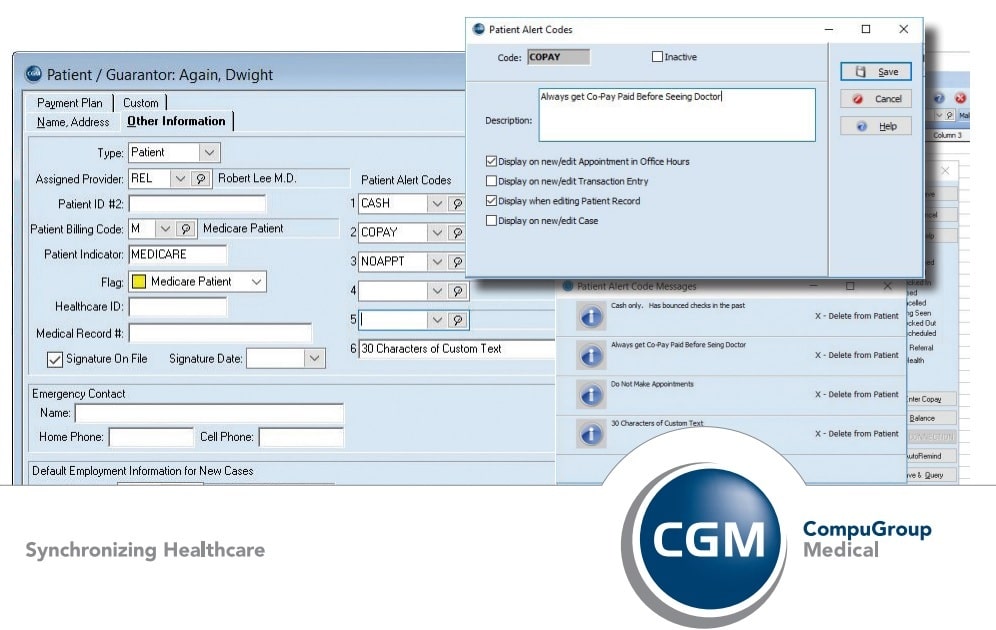Viewport: 996px width, 630px height.
Task: Click the info icon for 30 Characters message
Action: 591,434
